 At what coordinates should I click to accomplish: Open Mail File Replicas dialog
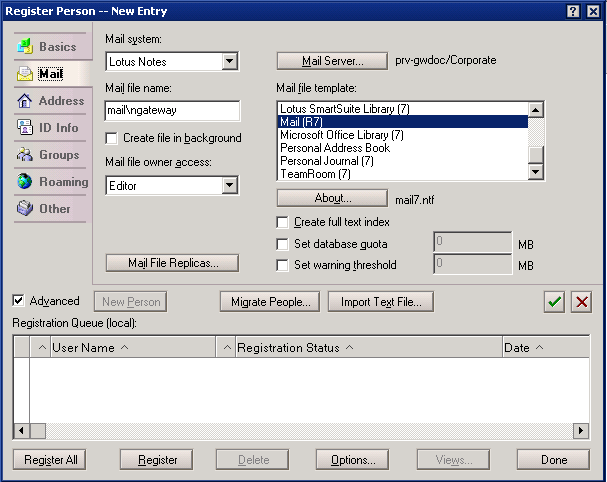(172, 263)
